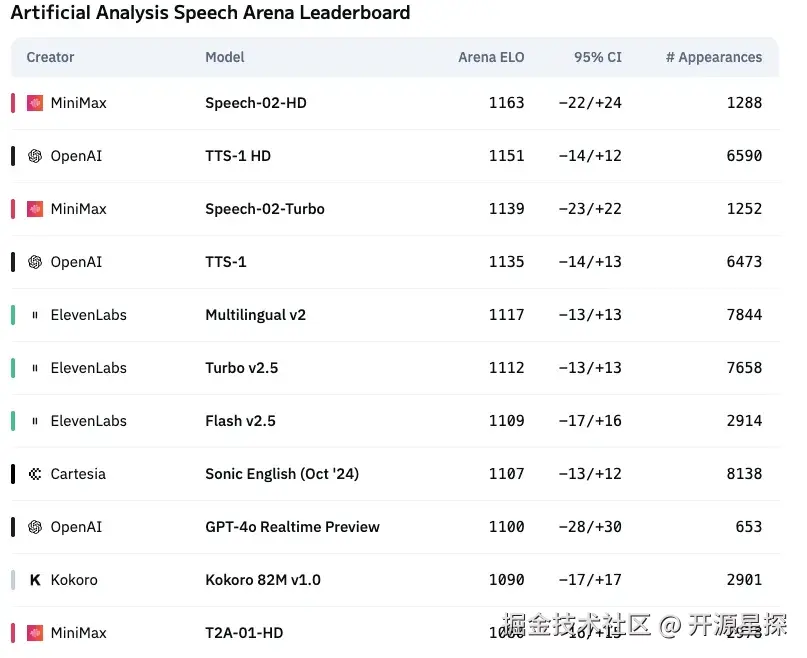Screen dimensions: 807x658
Task: Open the Speech-02-HD model name
Action: (256, 103)
